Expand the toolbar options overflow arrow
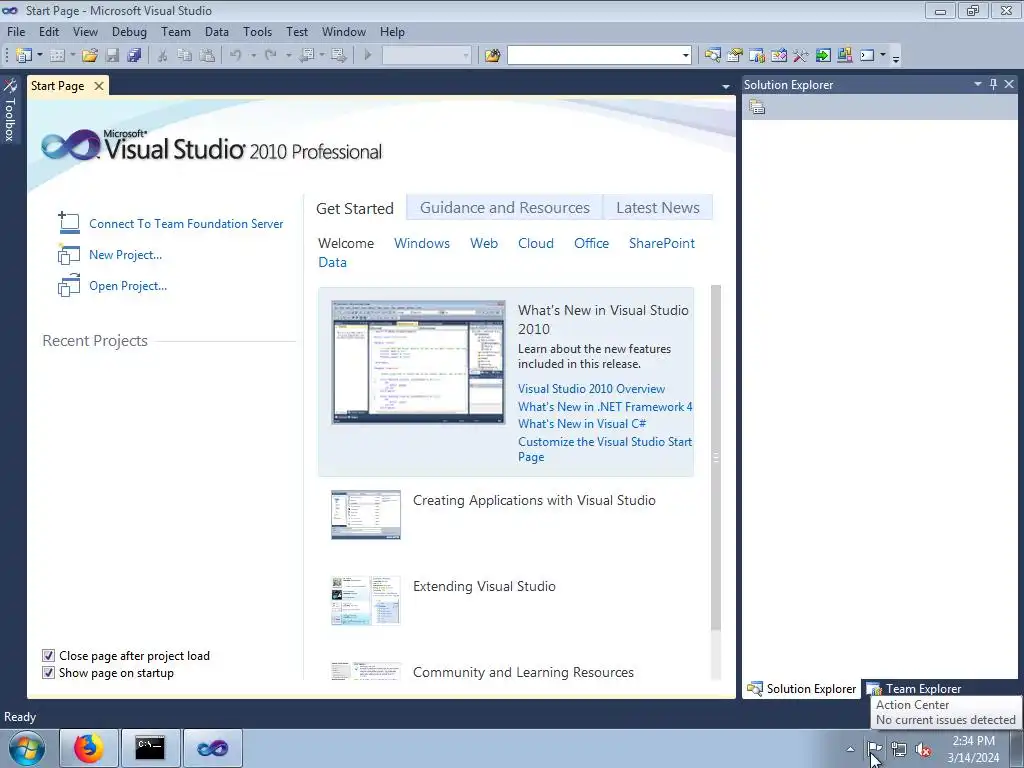This screenshot has height=768, width=1024. 896,57
